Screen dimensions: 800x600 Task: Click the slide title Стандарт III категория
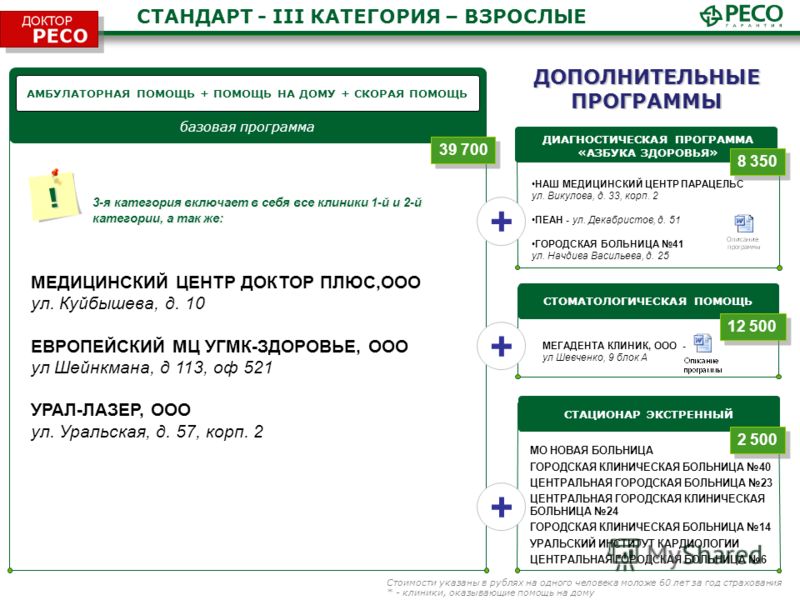361,16
